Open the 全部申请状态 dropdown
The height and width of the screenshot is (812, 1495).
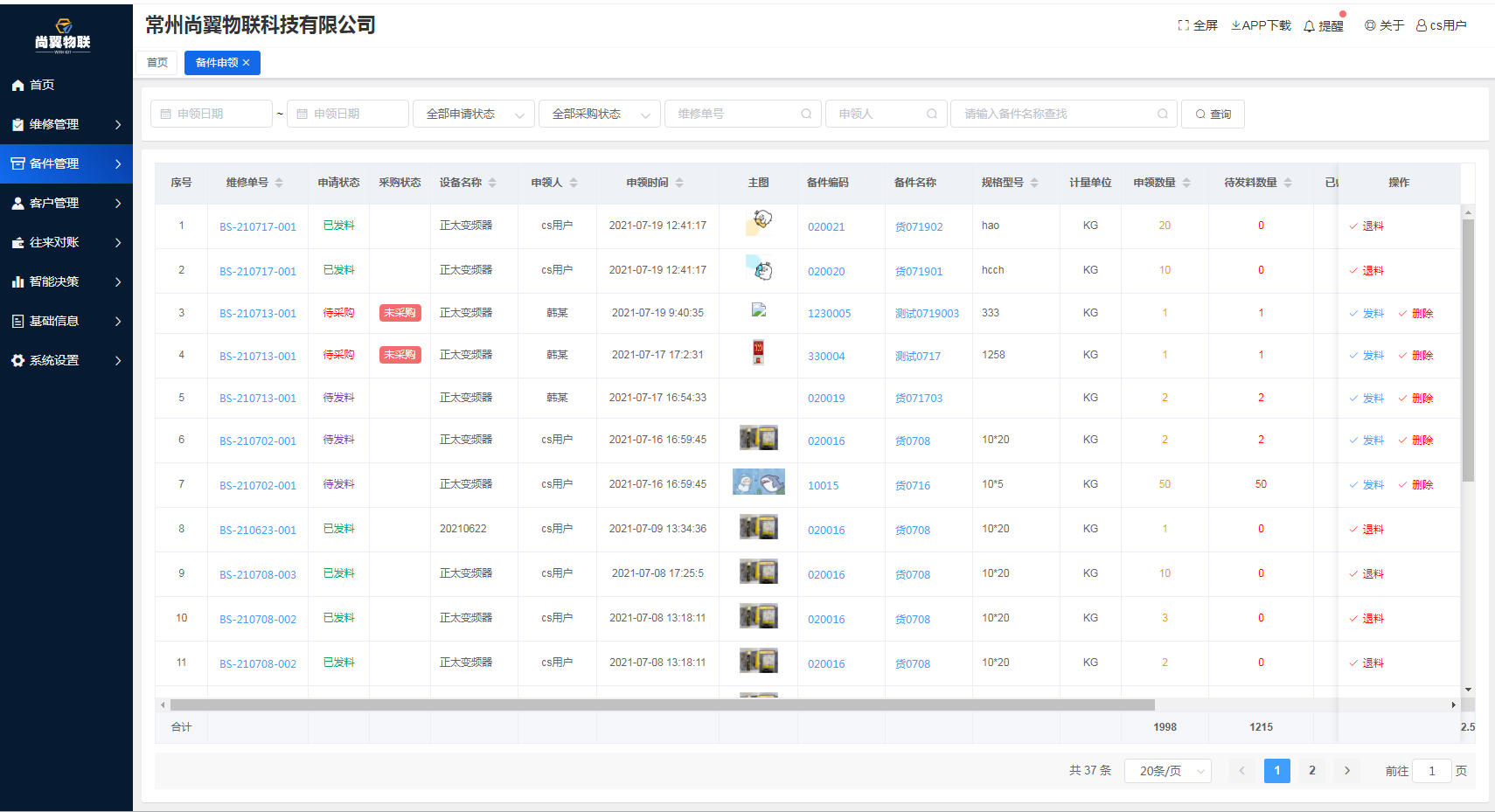pyautogui.click(x=473, y=115)
